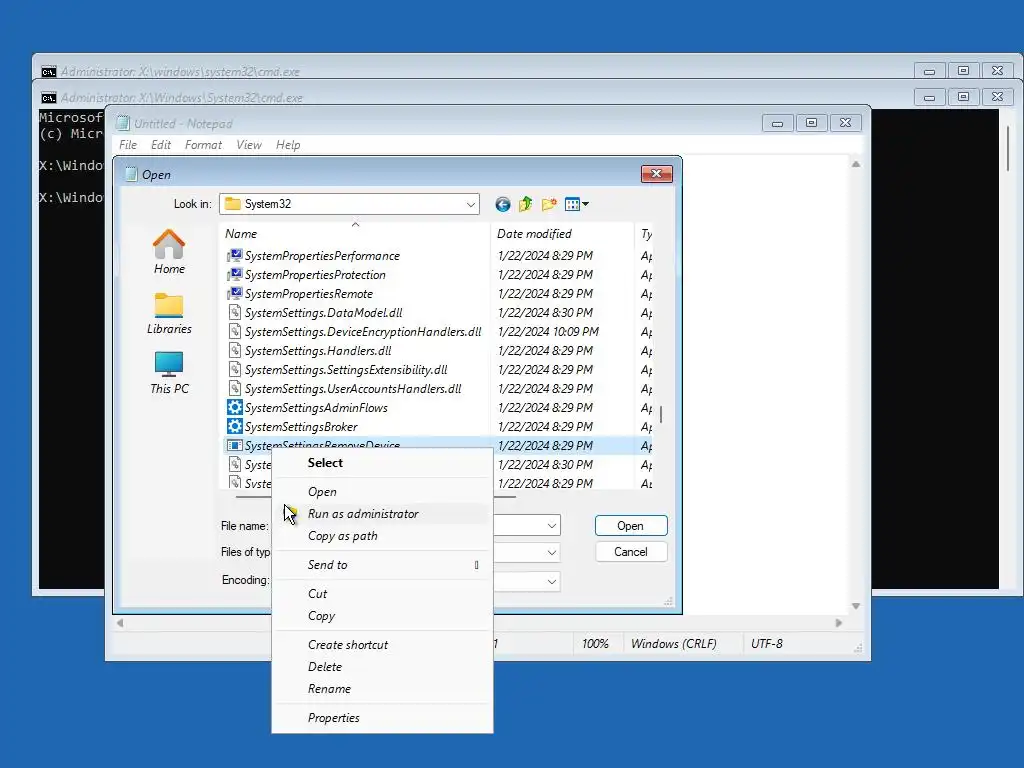Click the SystemPropertiesProtection file icon
The width and height of the screenshot is (1024, 768).
234,274
